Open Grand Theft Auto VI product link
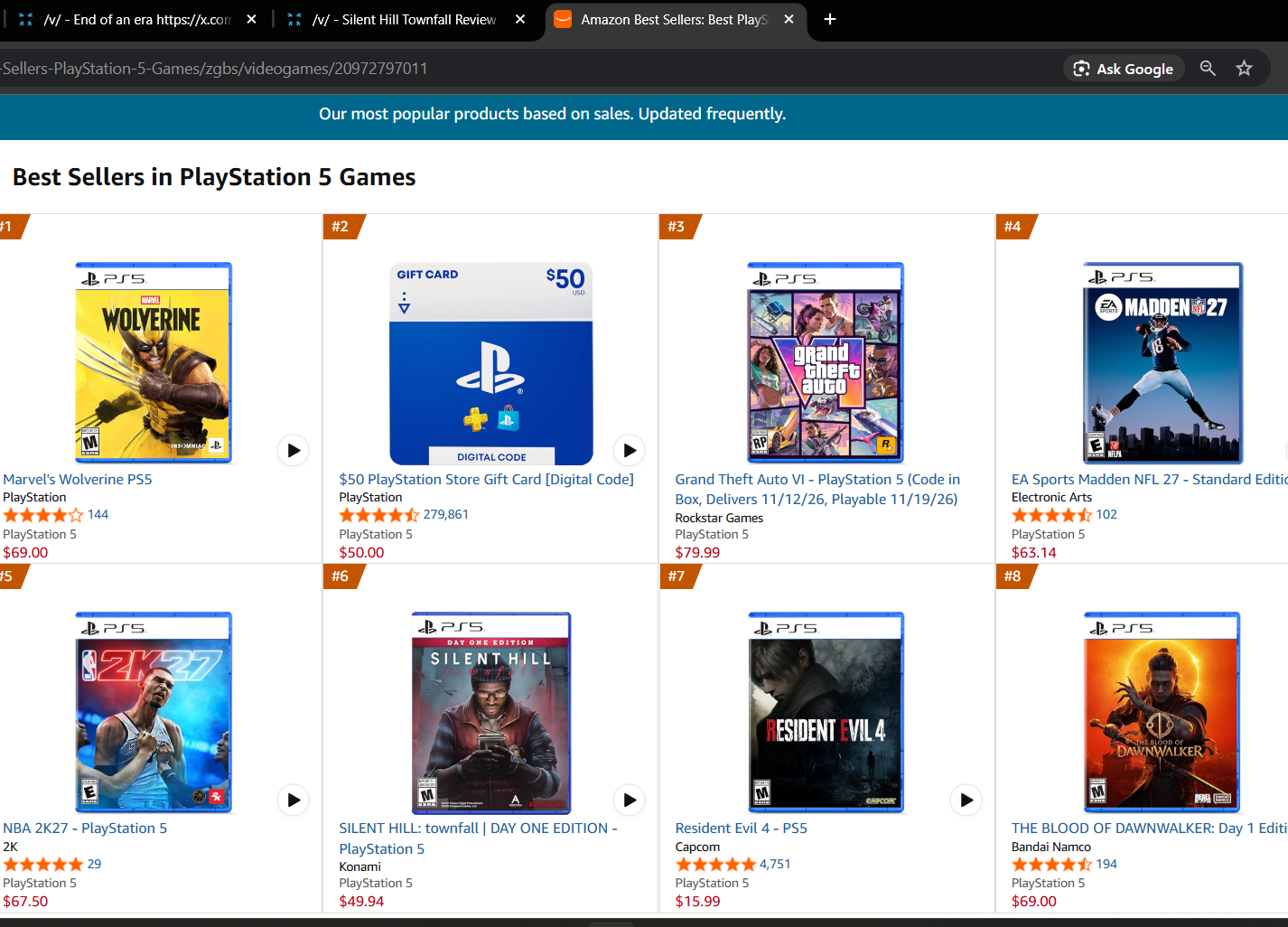This screenshot has height=927, width=1288. coord(817,489)
